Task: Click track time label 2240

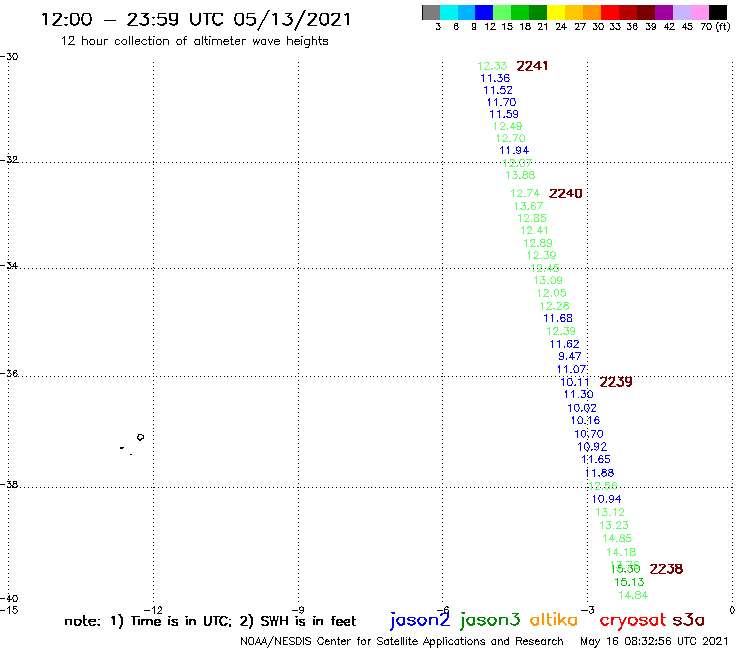Action: 565,194
